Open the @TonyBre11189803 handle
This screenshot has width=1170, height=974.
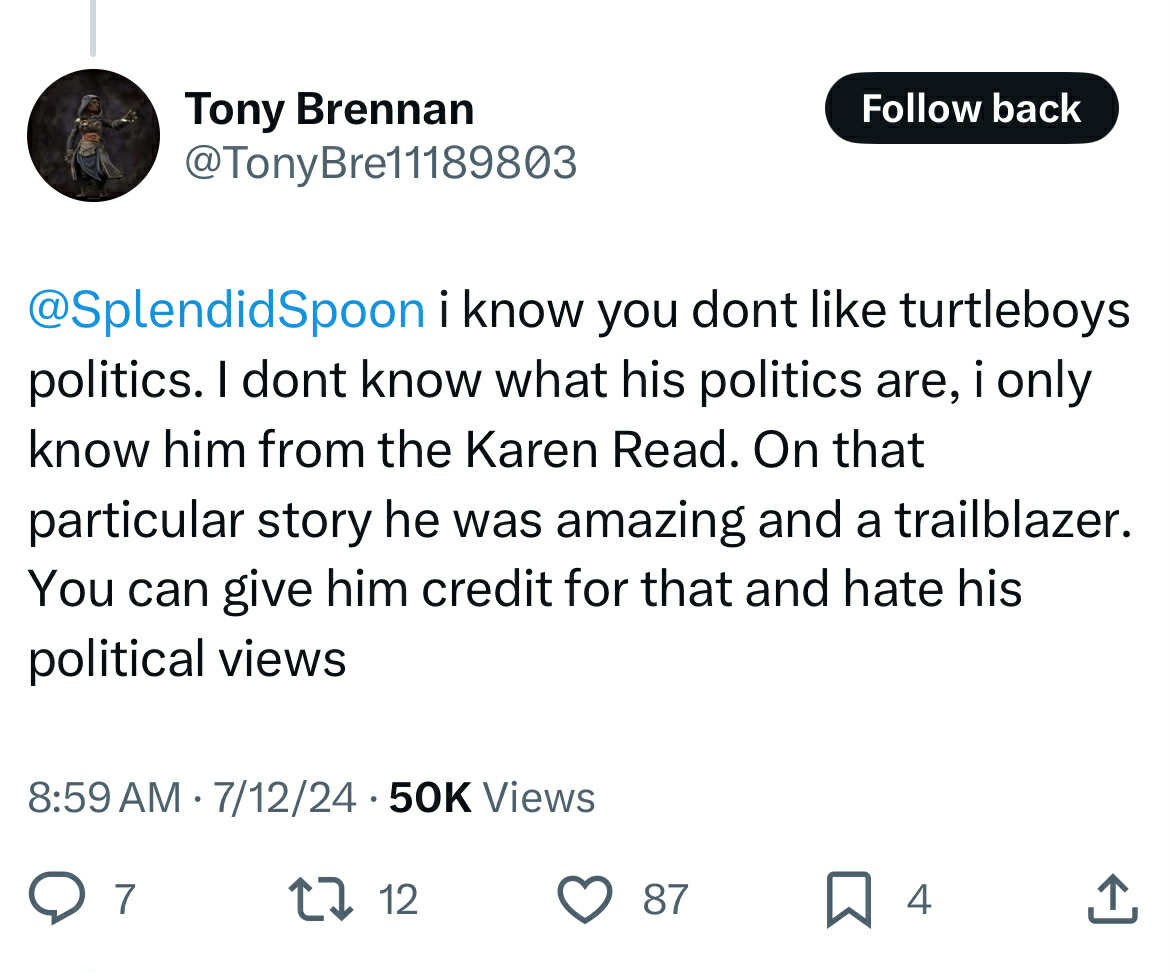tap(381, 162)
